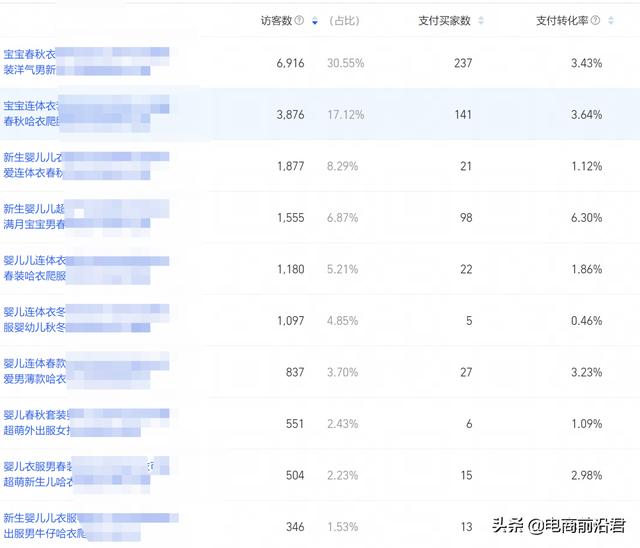
Task: Click the paying buyers value 22
Action: (466, 269)
